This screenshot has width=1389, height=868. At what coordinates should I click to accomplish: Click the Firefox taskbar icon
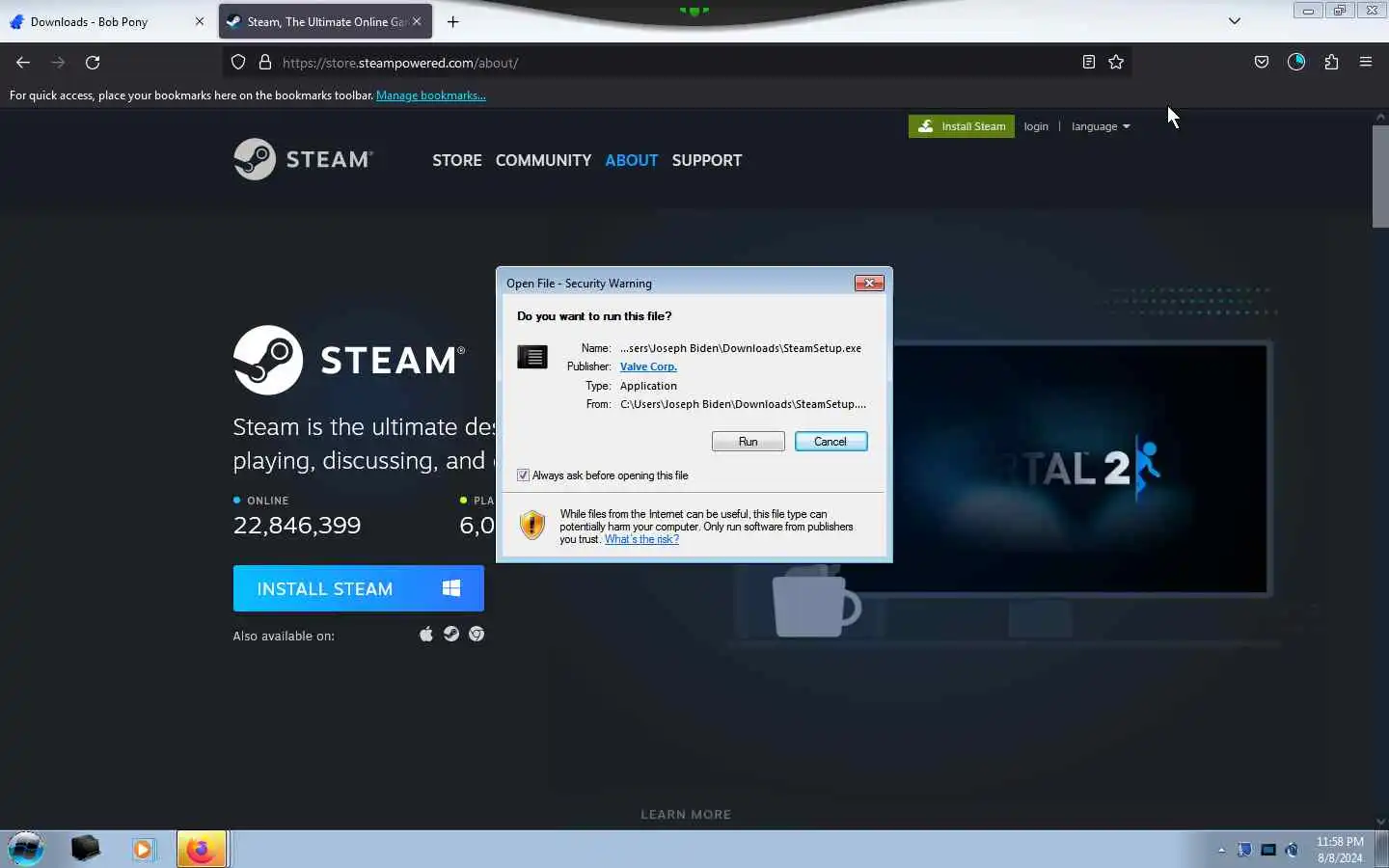click(x=202, y=849)
